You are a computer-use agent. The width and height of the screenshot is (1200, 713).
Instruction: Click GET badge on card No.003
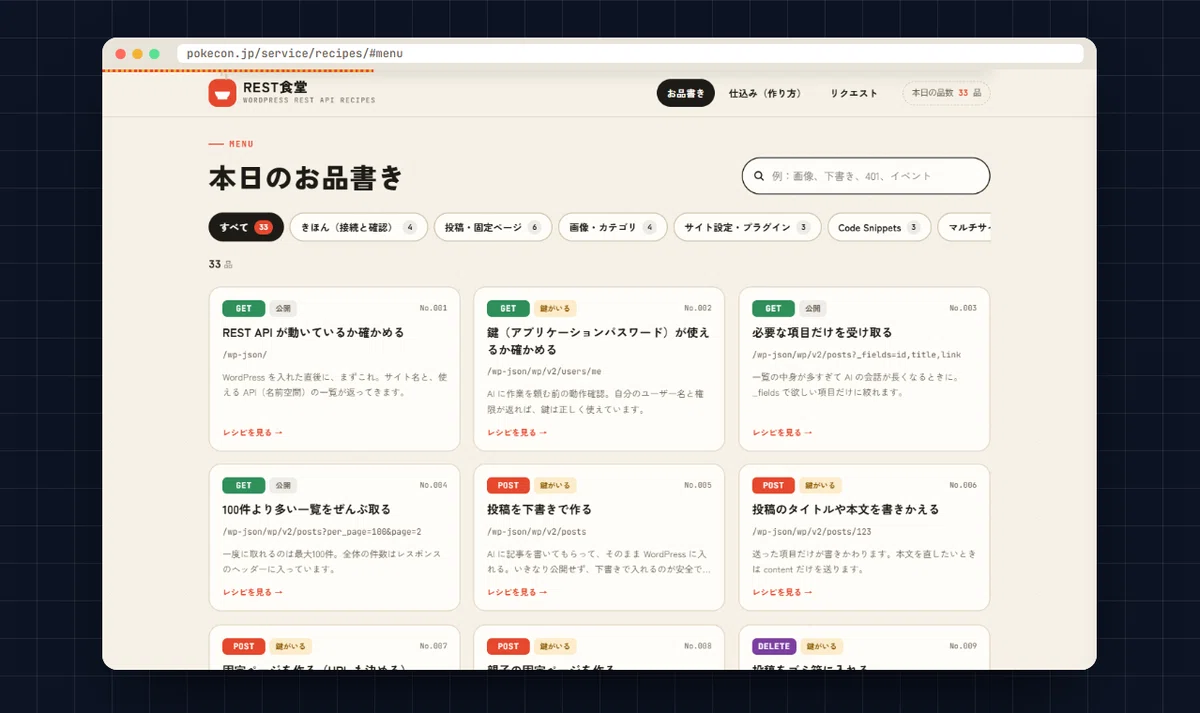click(x=773, y=308)
